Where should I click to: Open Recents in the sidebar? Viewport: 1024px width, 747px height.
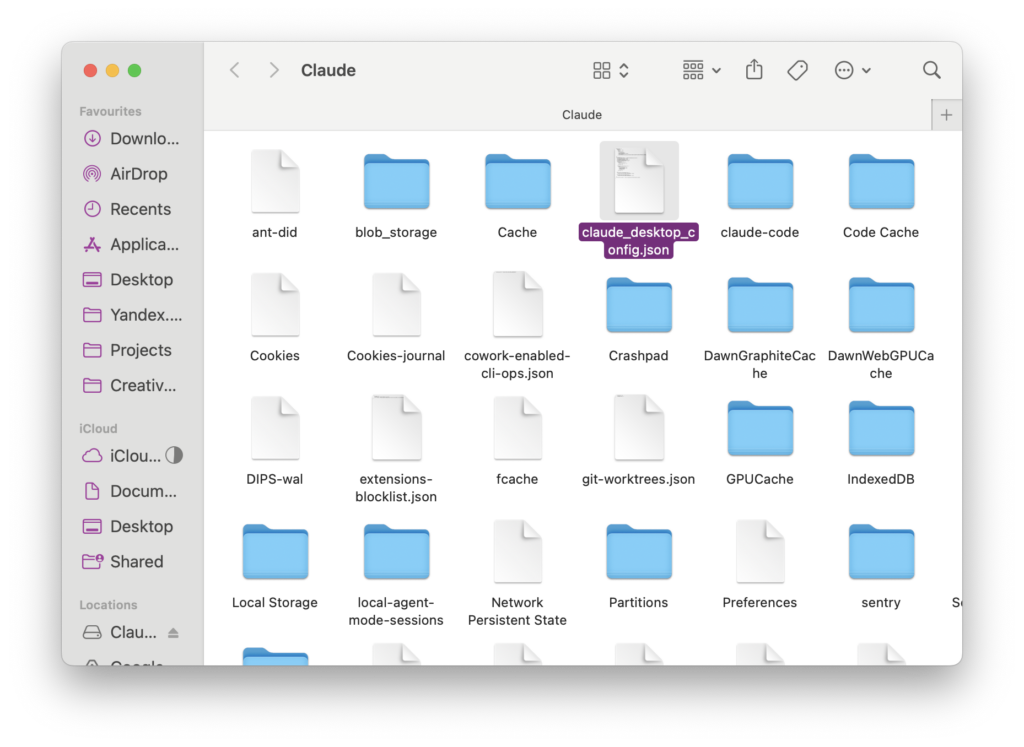tap(131, 209)
